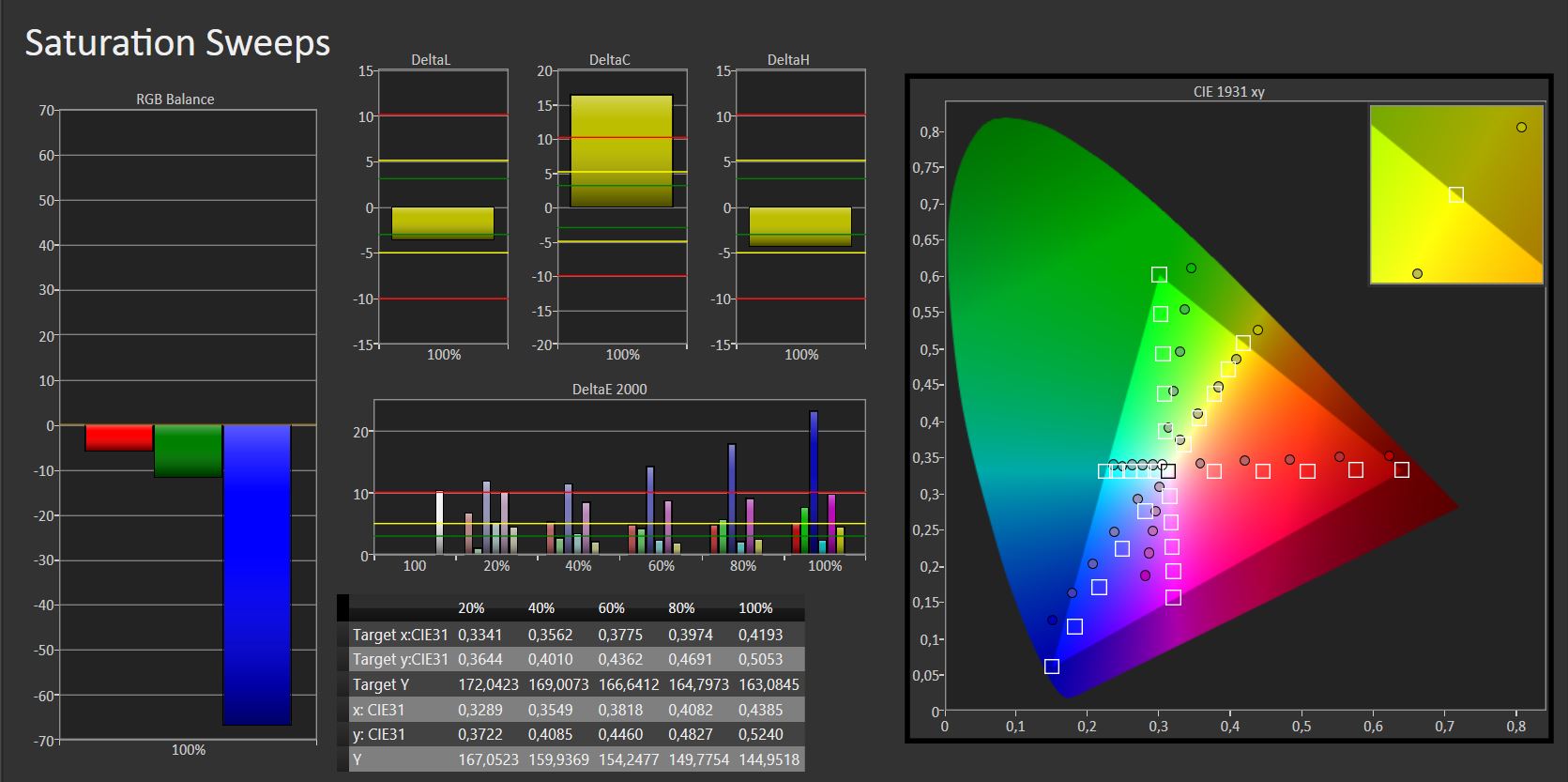Click the CIE 1931 xy chart title
The width and height of the screenshot is (1568, 782).
[x=1228, y=92]
